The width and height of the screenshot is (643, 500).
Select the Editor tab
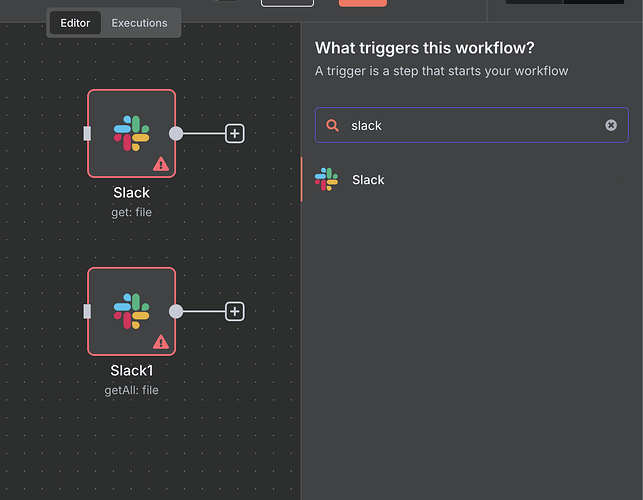coord(75,23)
